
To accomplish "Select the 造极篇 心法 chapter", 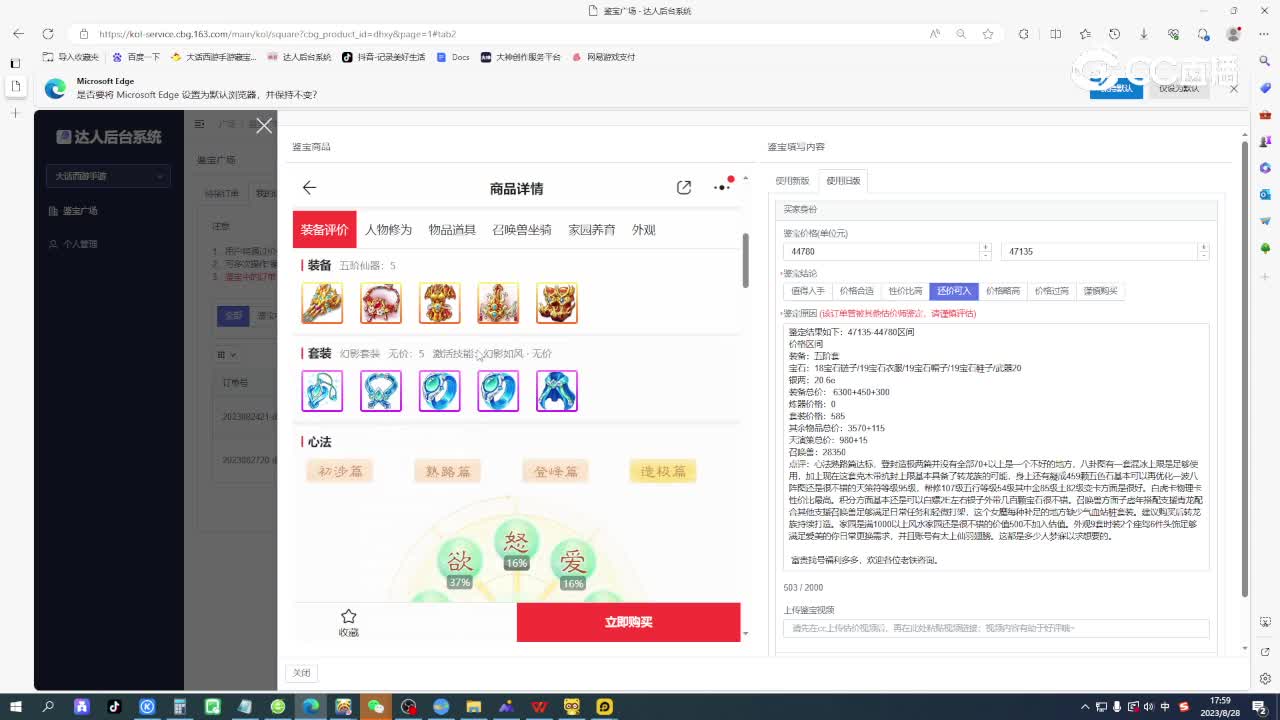I will tap(663, 471).
